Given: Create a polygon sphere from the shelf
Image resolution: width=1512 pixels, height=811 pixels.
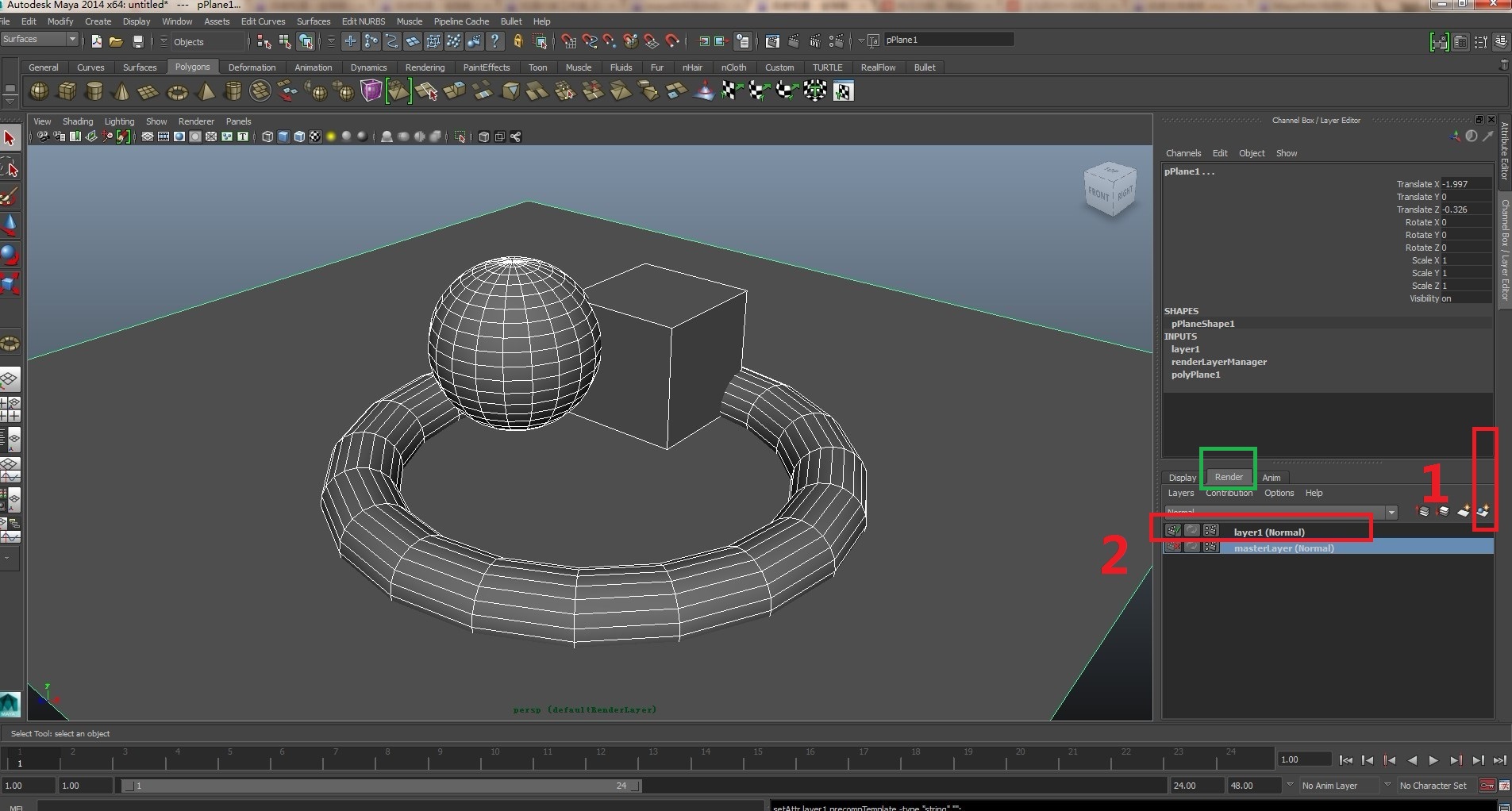Looking at the screenshot, I should (39, 91).
